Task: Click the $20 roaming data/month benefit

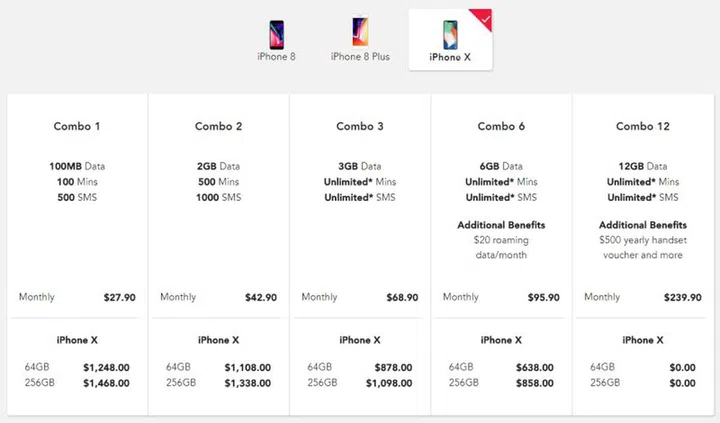Action: [x=501, y=247]
